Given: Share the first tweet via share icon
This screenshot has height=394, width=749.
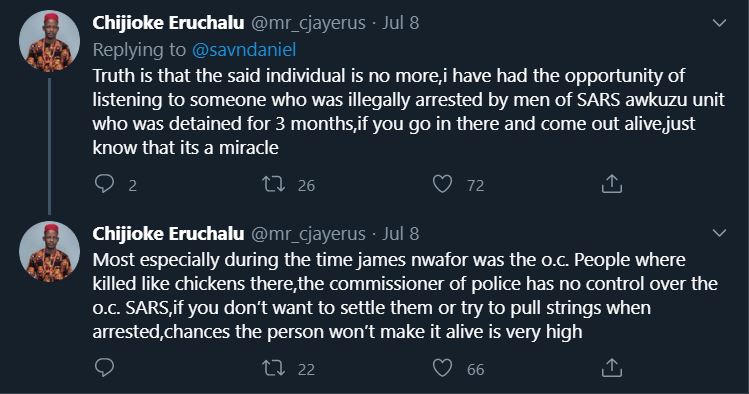Looking at the screenshot, I should tap(611, 184).
